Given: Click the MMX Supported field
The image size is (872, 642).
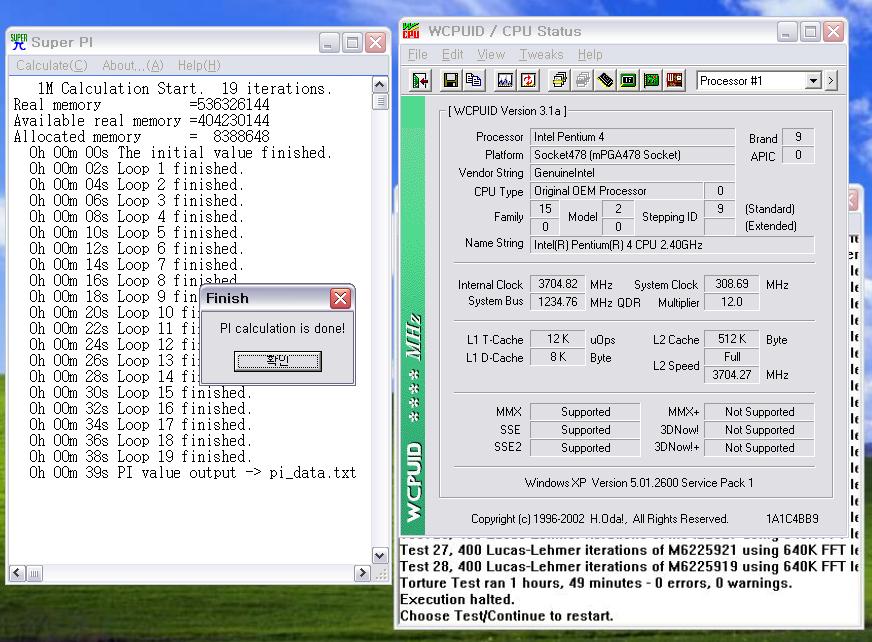Looking at the screenshot, I should (x=585, y=412).
